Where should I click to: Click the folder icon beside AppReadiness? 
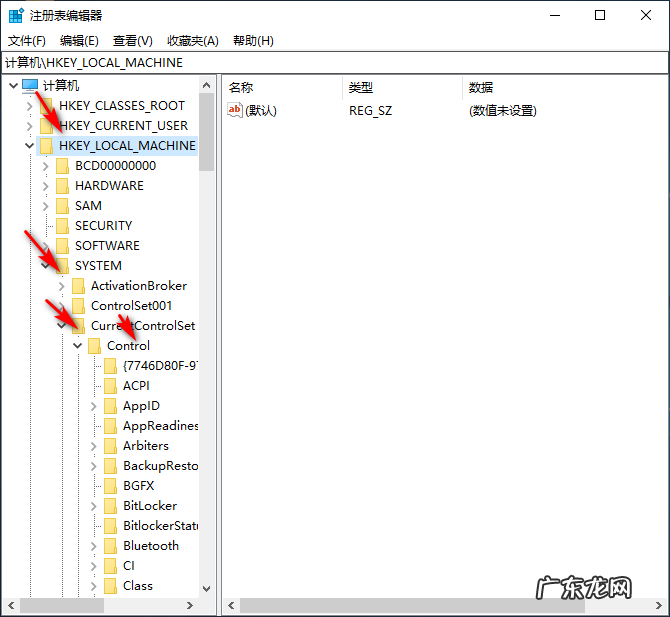coord(110,426)
